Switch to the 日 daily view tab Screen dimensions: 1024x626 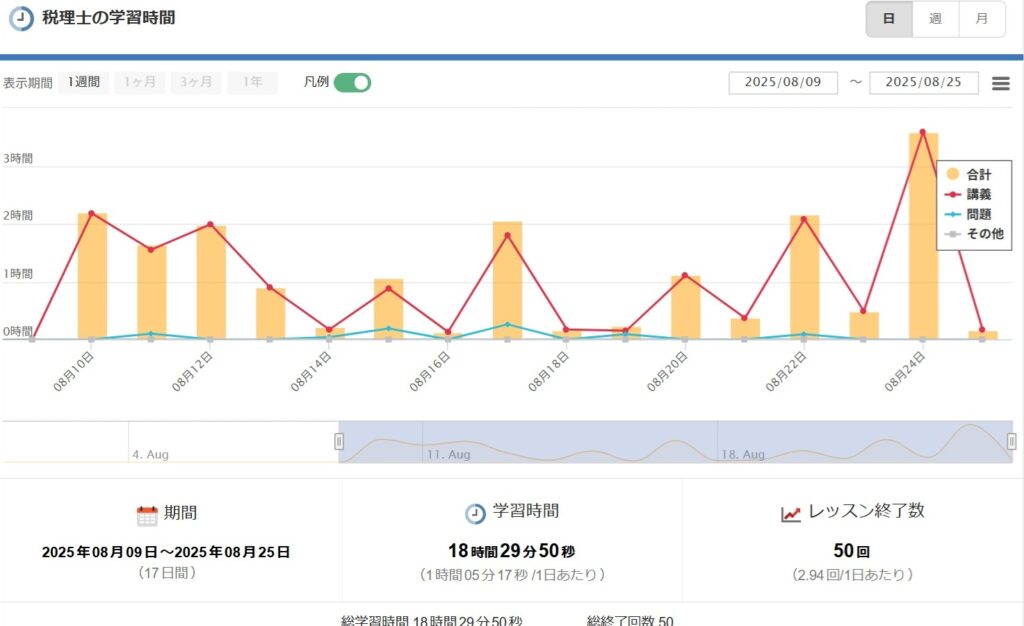(x=889, y=19)
